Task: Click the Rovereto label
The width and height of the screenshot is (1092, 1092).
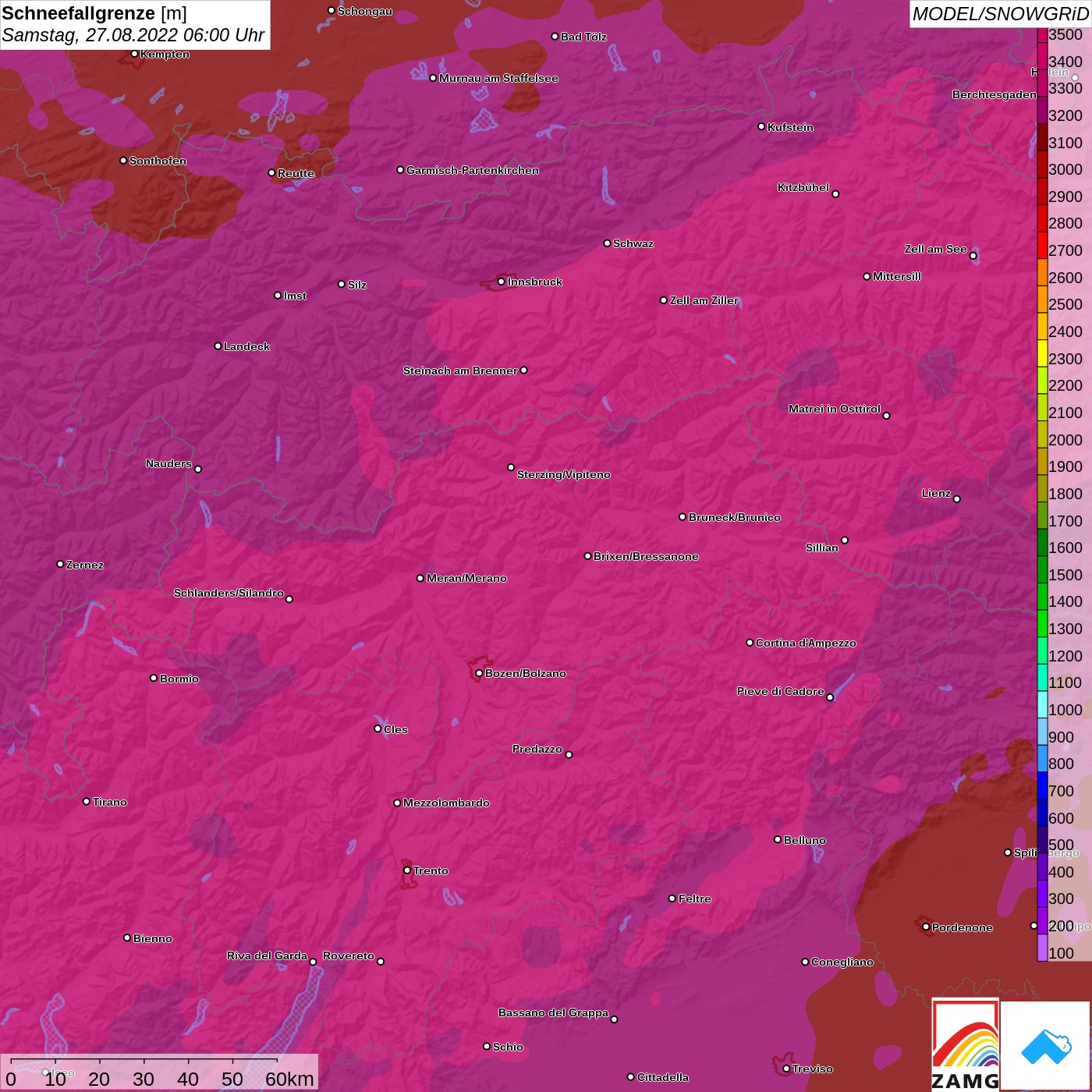Action: click(349, 955)
